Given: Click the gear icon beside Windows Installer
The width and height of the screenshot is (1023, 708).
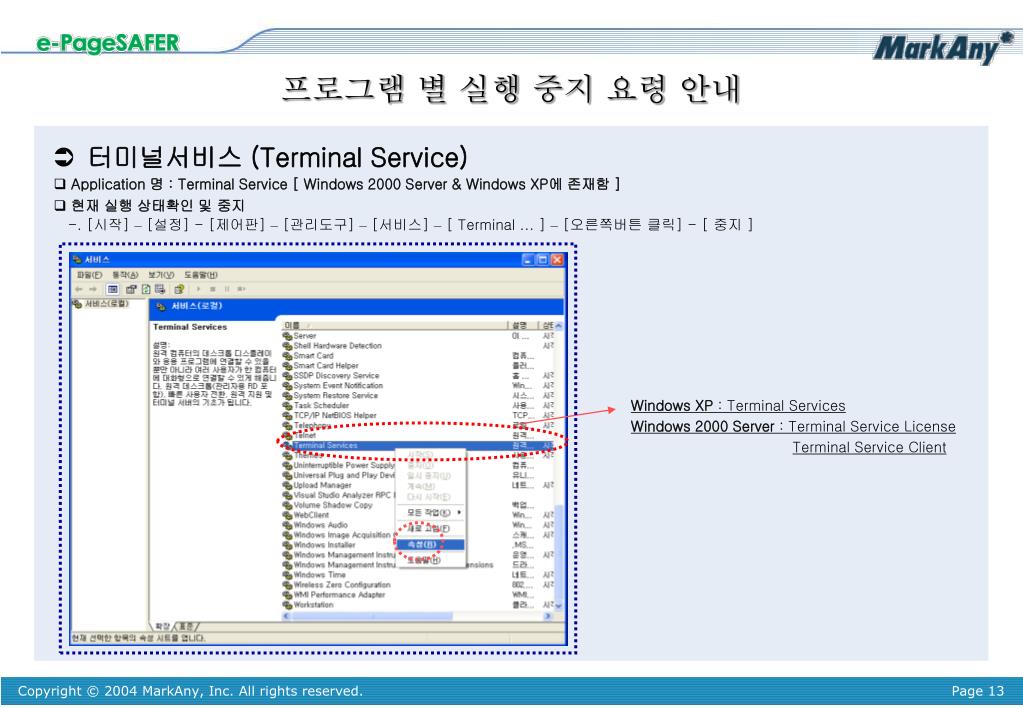Looking at the screenshot, I should point(287,545).
